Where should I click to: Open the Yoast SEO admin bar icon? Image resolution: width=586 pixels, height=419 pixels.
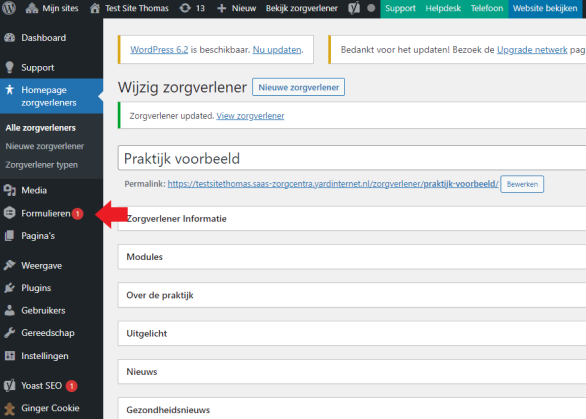[x=354, y=8]
